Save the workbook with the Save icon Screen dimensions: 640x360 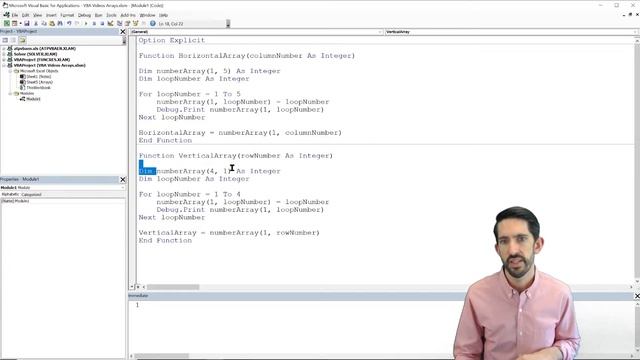[x=27, y=24]
